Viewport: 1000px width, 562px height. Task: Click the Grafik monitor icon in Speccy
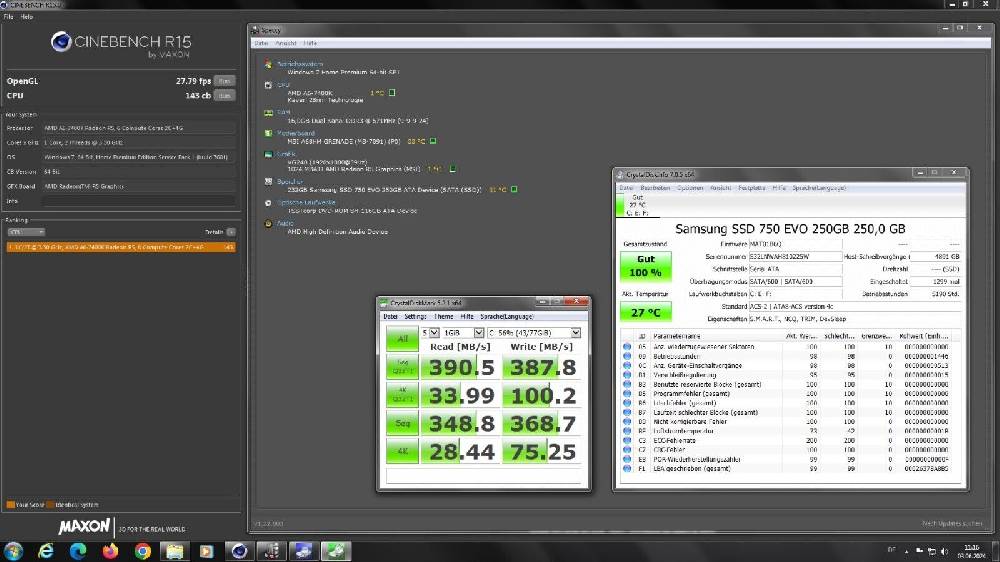268,154
